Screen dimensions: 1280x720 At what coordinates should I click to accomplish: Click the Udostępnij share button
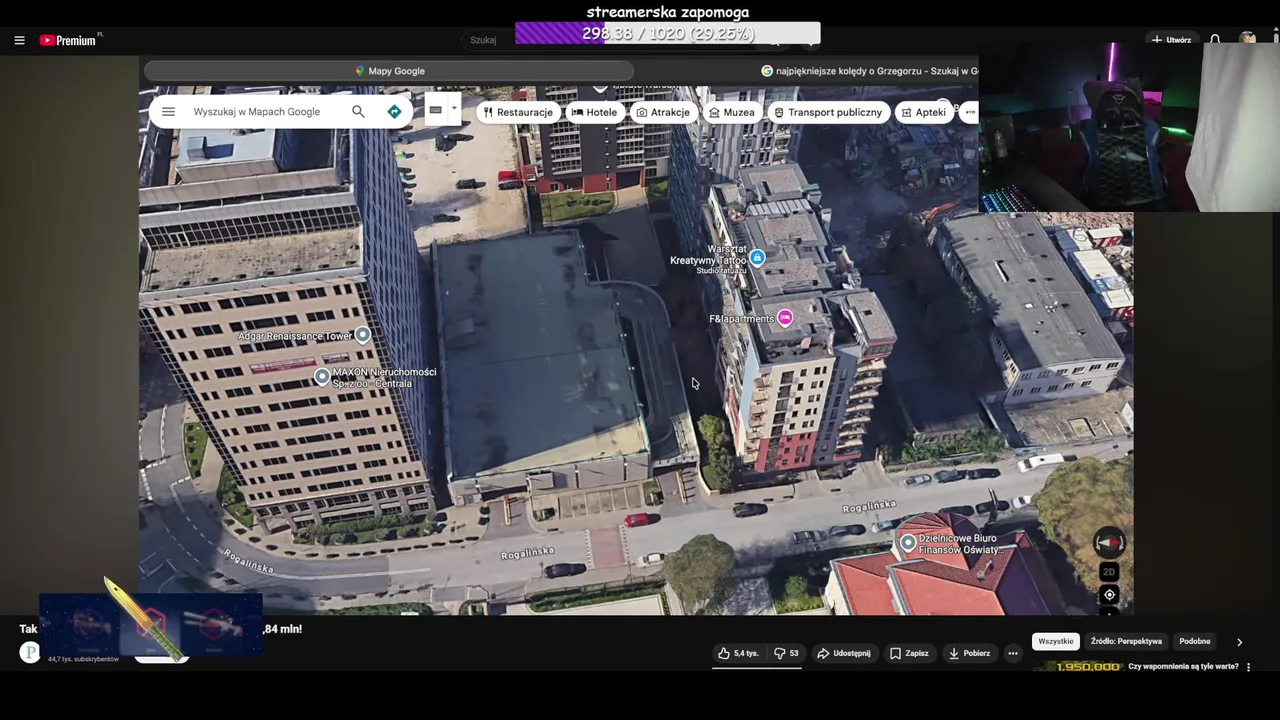point(844,653)
